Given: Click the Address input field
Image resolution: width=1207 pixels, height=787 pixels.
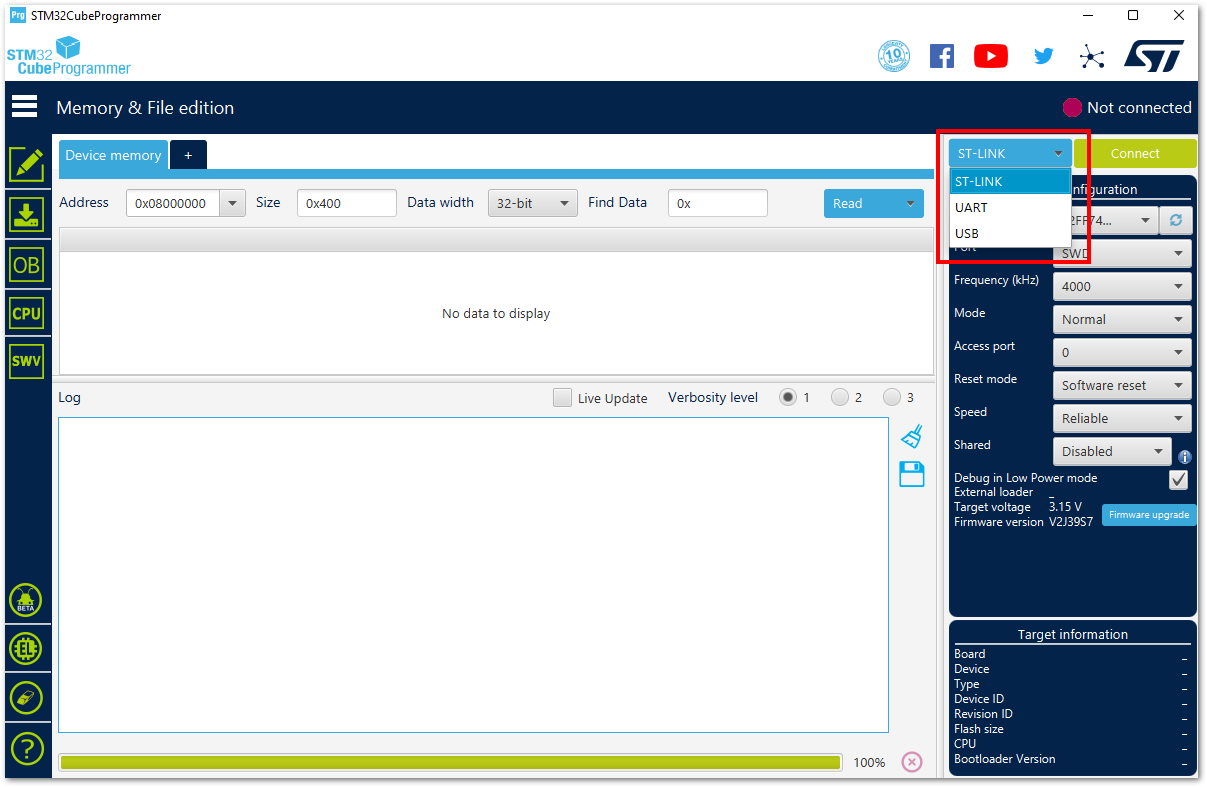Looking at the screenshot, I should (x=174, y=203).
